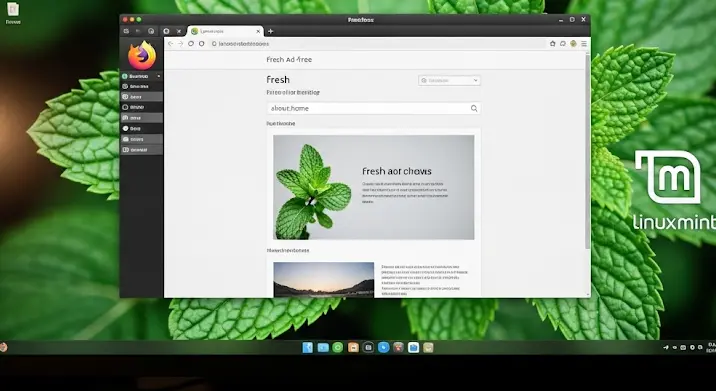The width and height of the screenshot is (716, 391).
Task: Click the Firefox logo in the sidebar
Action: pyautogui.click(x=142, y=56)
